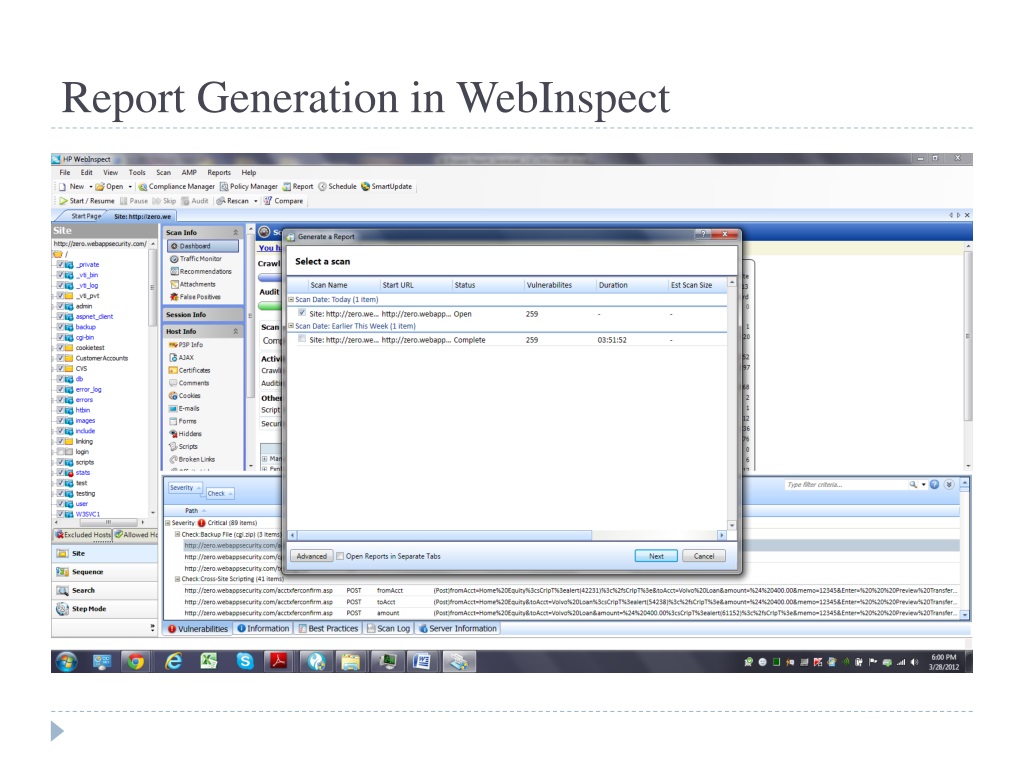This screenshot has width=1024, height=768.
Task: Click the Type filter criteria field
Action: [846, 485]
